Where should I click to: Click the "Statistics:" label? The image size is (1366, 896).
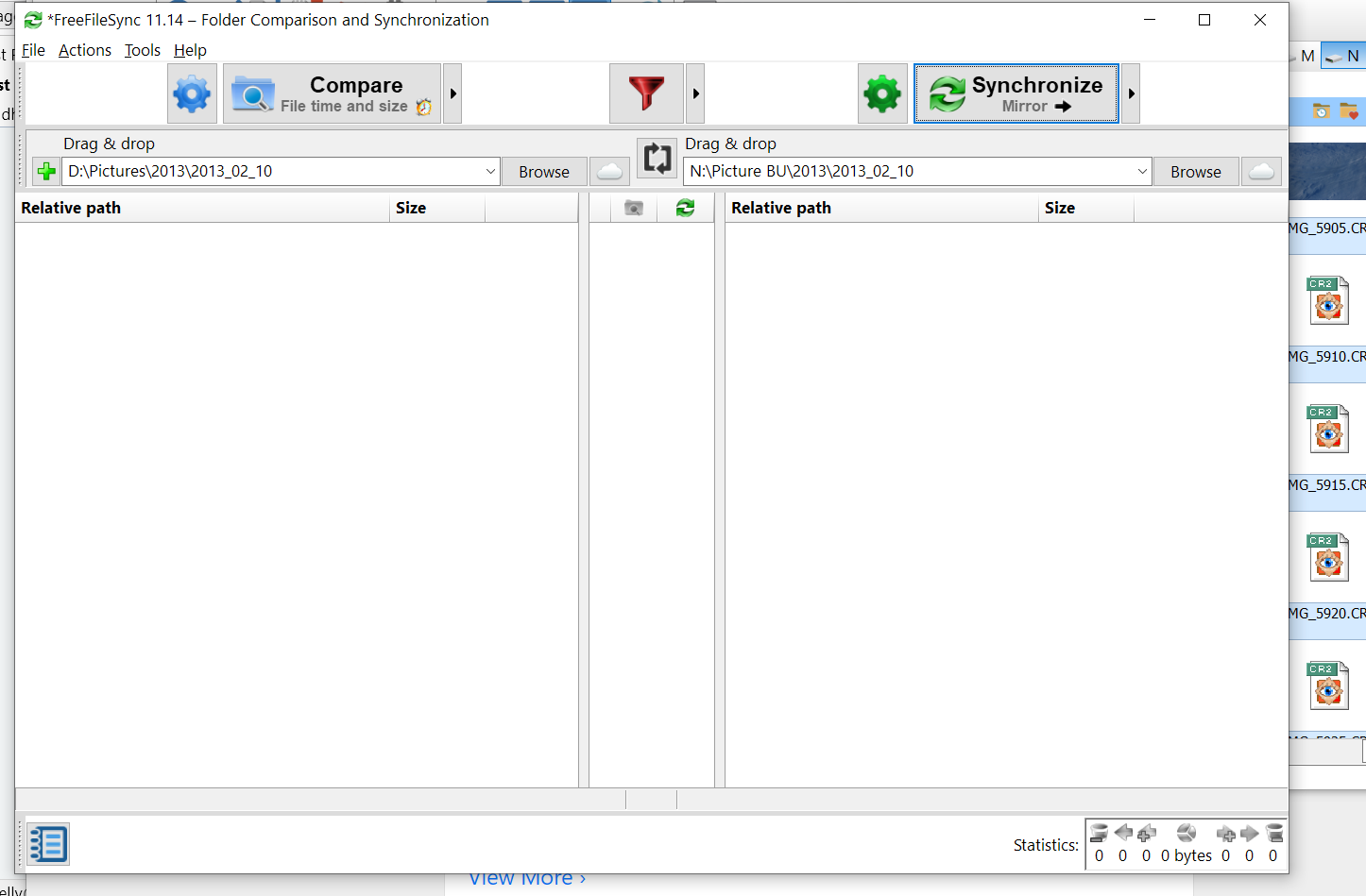click(1046, 845)
